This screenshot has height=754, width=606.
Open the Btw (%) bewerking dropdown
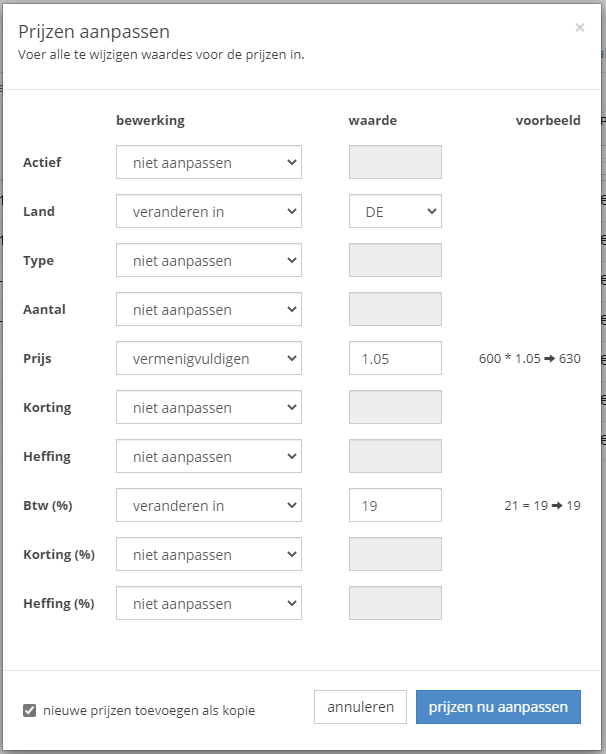[209, 505]
